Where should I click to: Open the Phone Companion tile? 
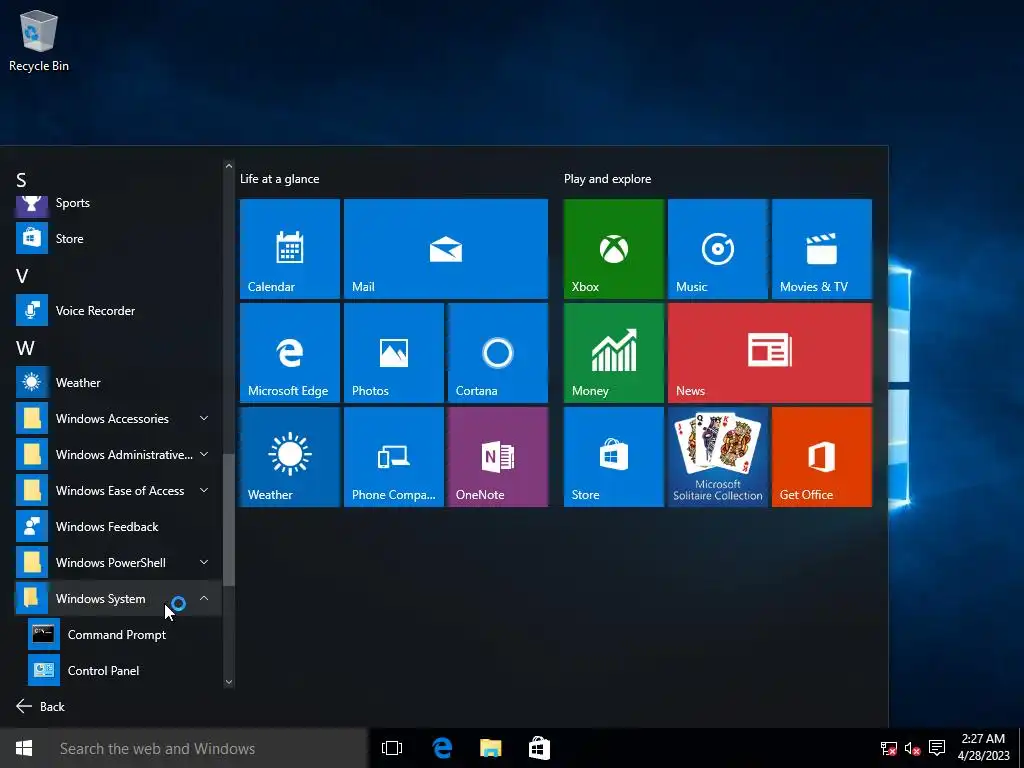tap(394, 456)
